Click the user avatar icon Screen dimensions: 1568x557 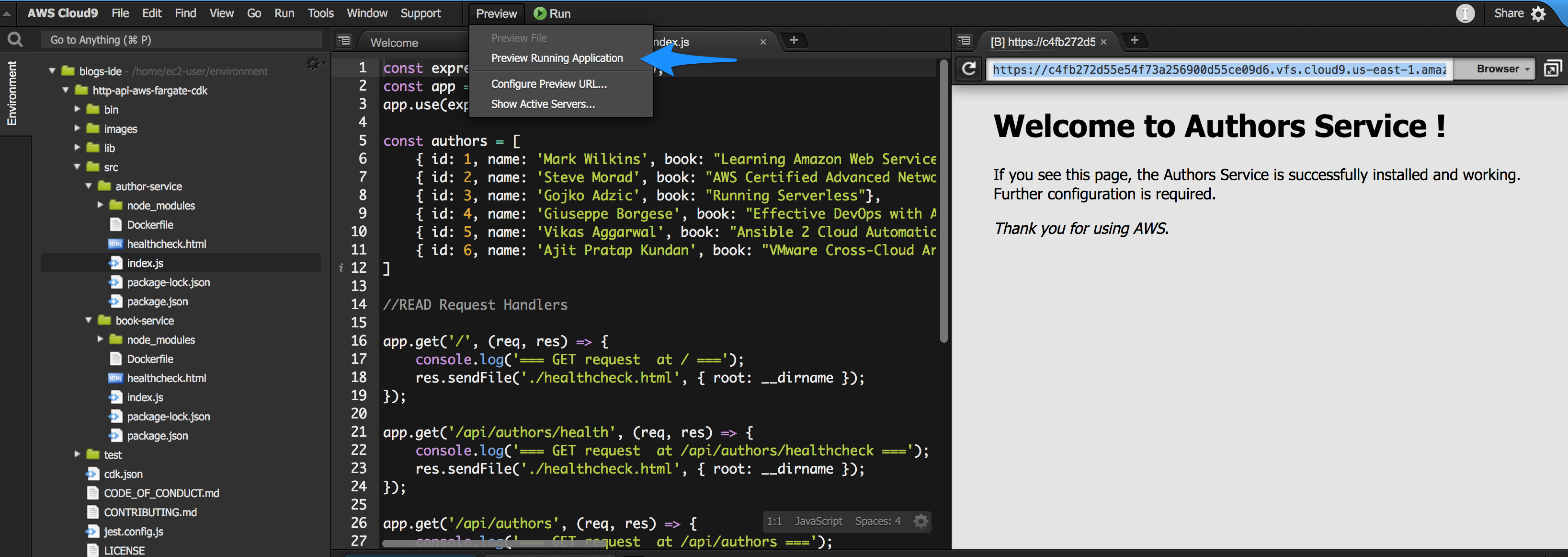1465,13
